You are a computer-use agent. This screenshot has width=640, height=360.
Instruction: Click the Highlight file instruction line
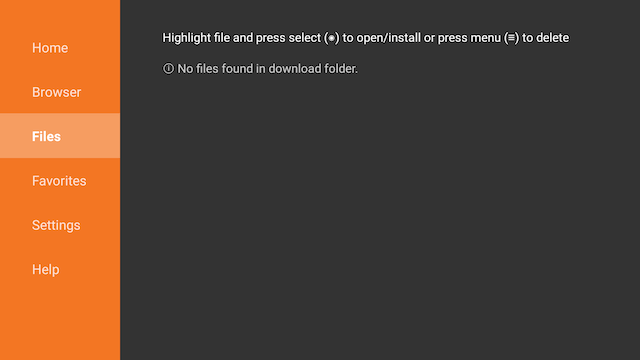tap(365, 38)
